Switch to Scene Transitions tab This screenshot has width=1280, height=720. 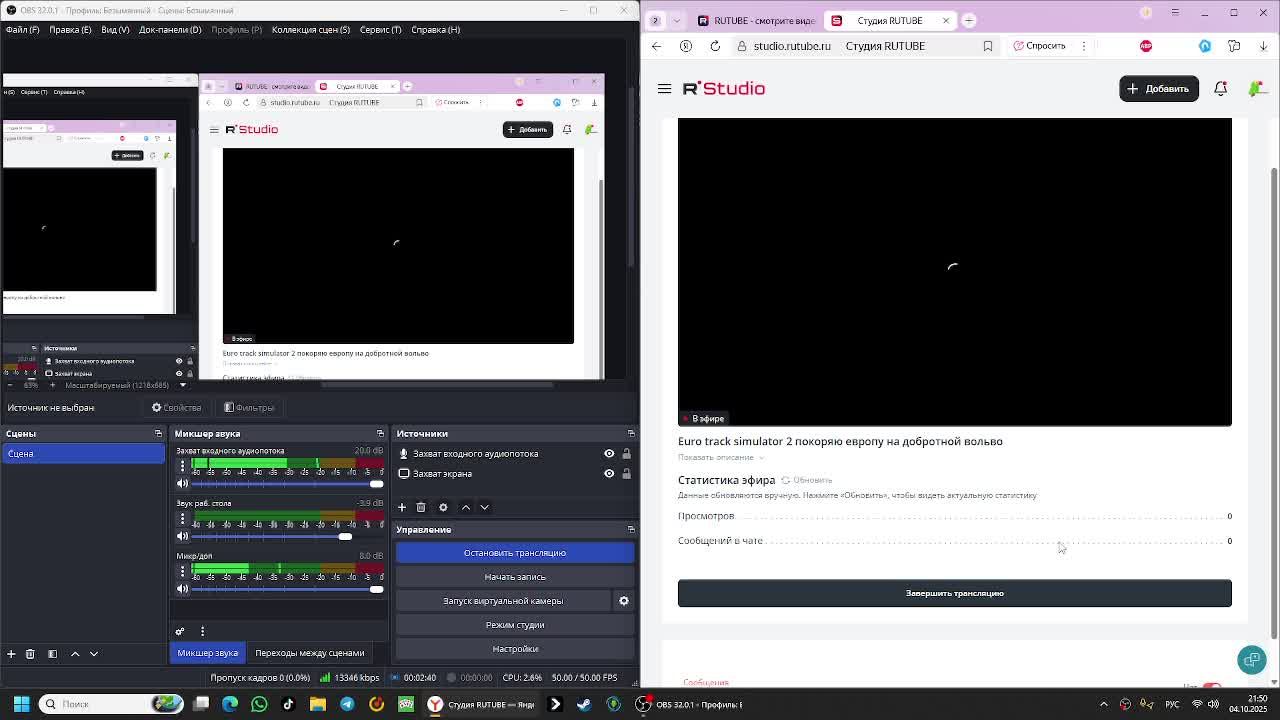point(310,653)
